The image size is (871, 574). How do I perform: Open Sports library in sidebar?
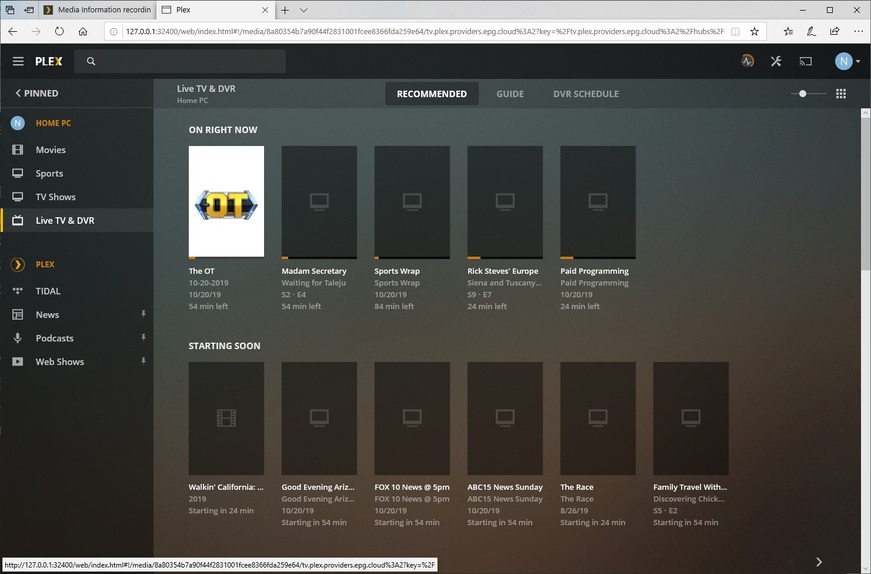(77, 173)
